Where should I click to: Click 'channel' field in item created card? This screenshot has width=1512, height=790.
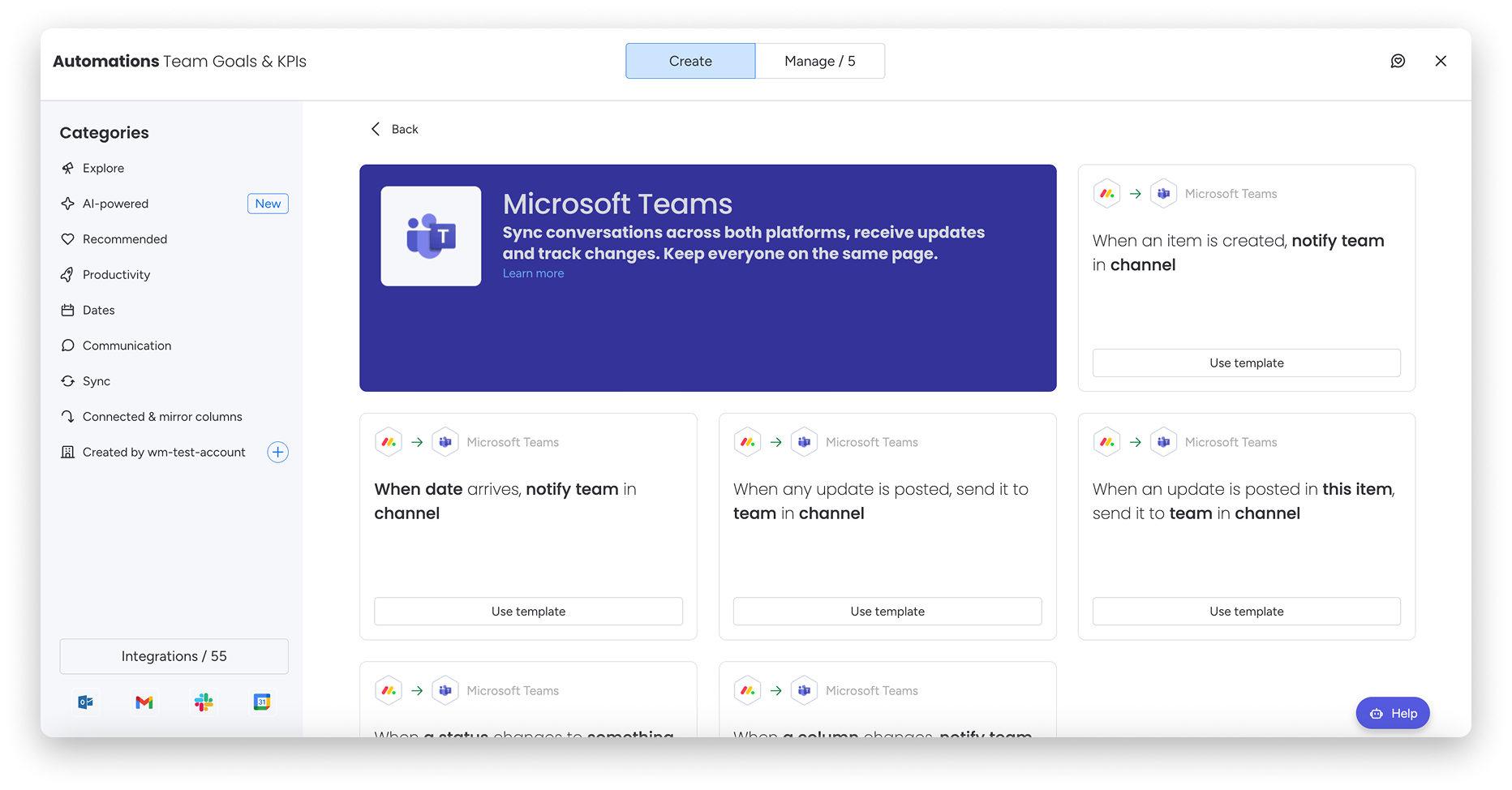click(1143, 265)
